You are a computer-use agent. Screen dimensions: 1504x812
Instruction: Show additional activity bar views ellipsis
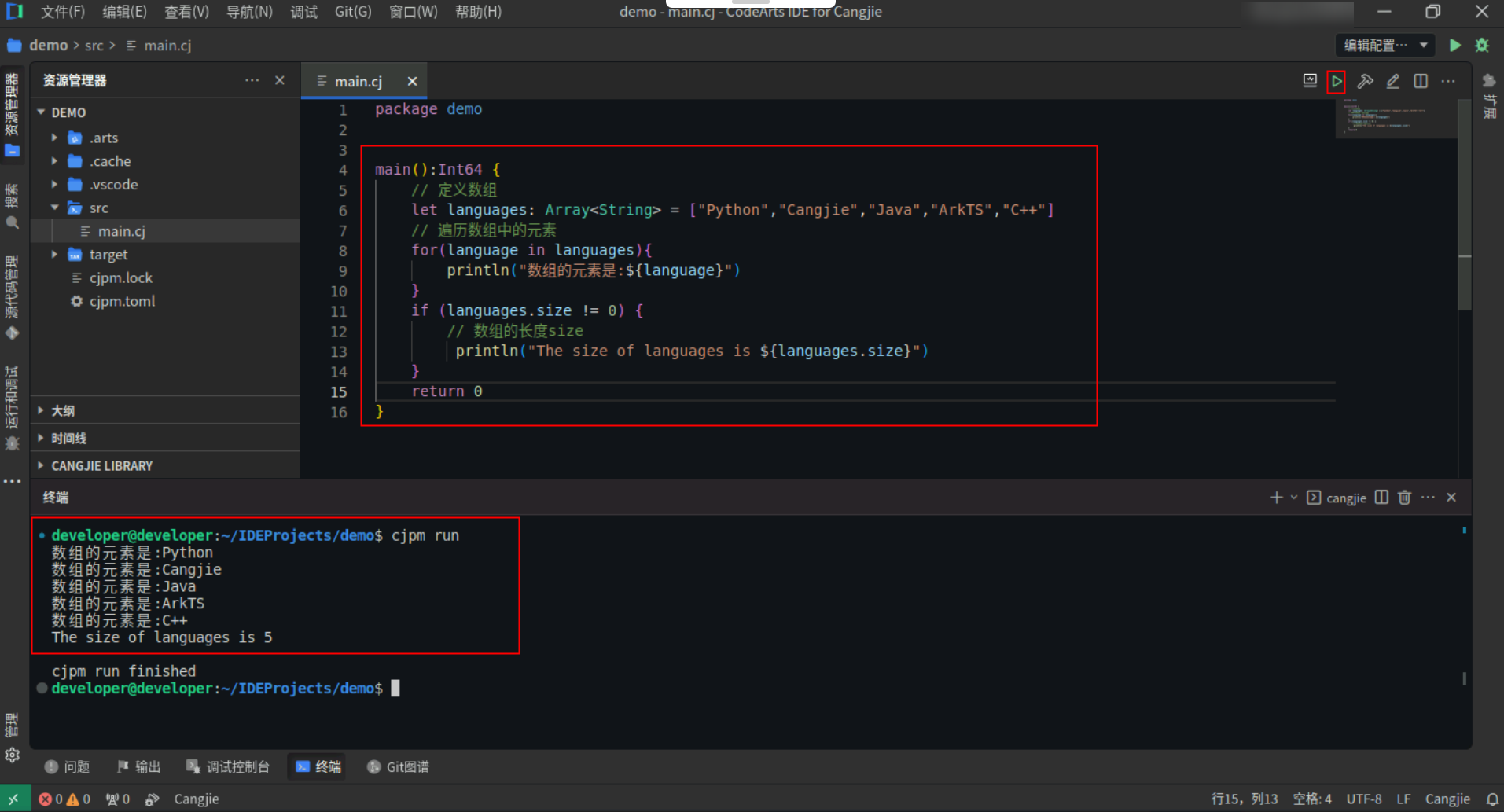coord(12,481)
